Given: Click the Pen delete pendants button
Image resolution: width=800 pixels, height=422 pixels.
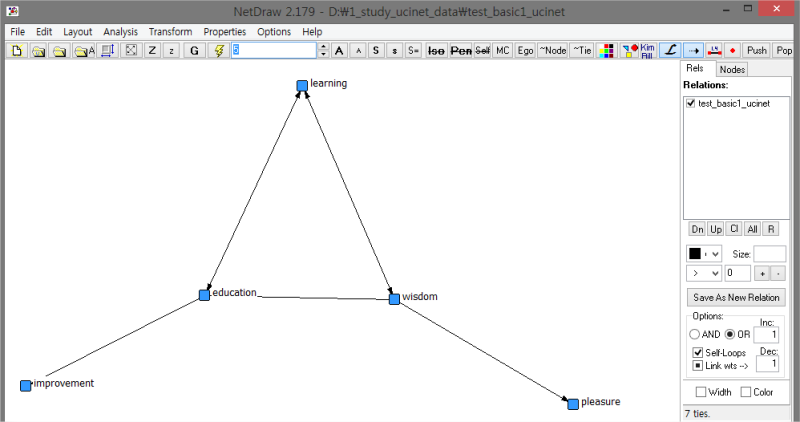Looking at the screenshot, I should [x=461, y=51].
